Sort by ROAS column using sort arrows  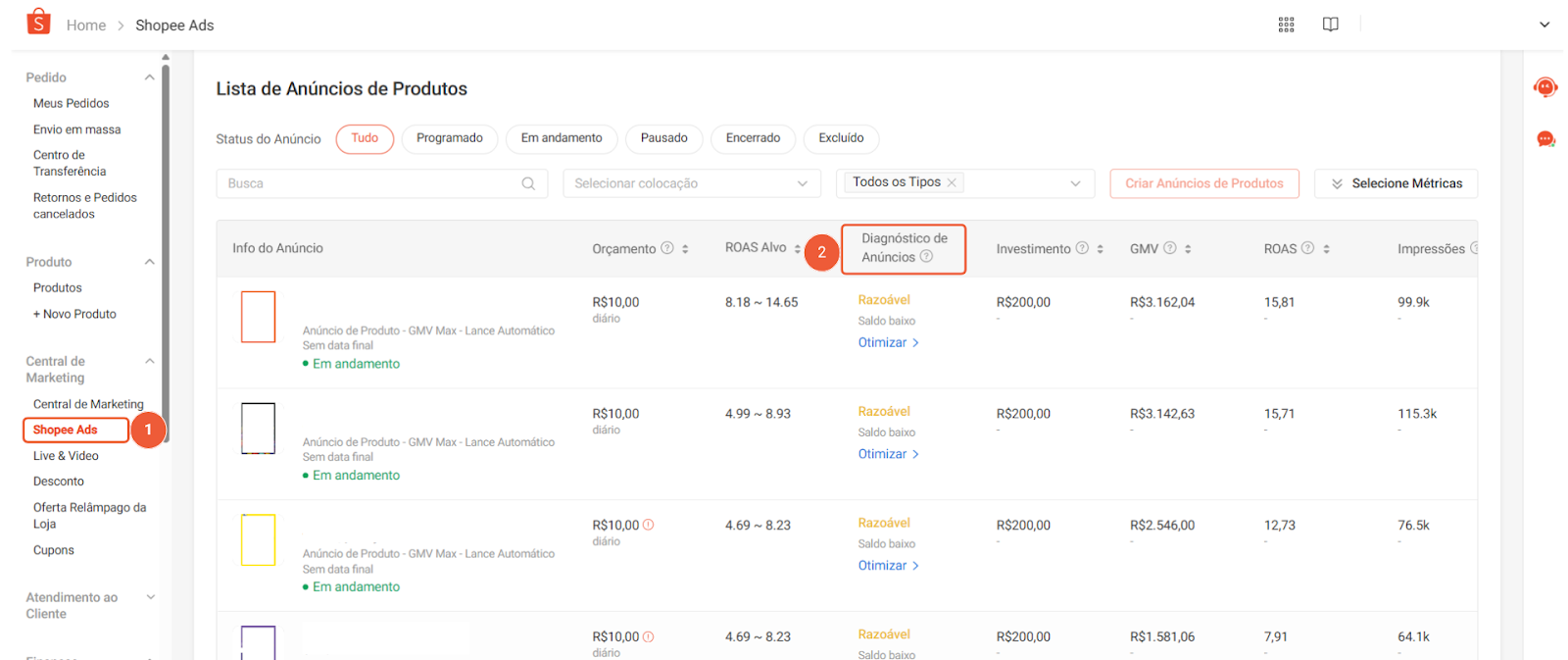(x=1326, y=249)
